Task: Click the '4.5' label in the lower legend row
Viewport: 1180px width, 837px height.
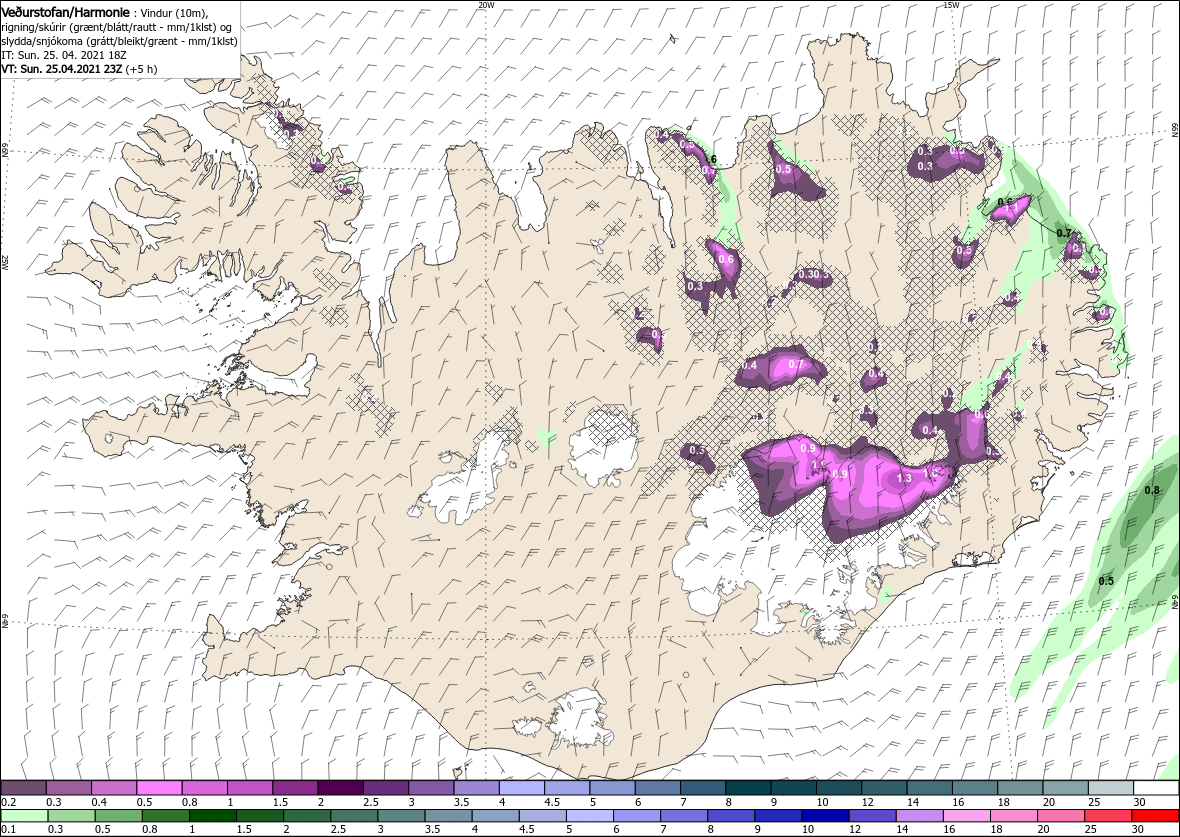Action: [527, 831]
